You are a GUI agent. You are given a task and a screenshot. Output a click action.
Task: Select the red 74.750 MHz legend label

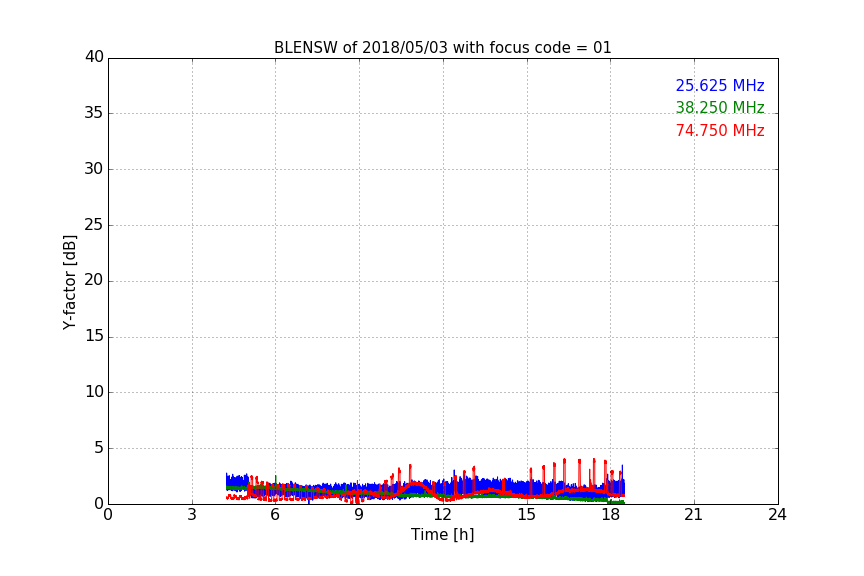click(x=720, y=131)
